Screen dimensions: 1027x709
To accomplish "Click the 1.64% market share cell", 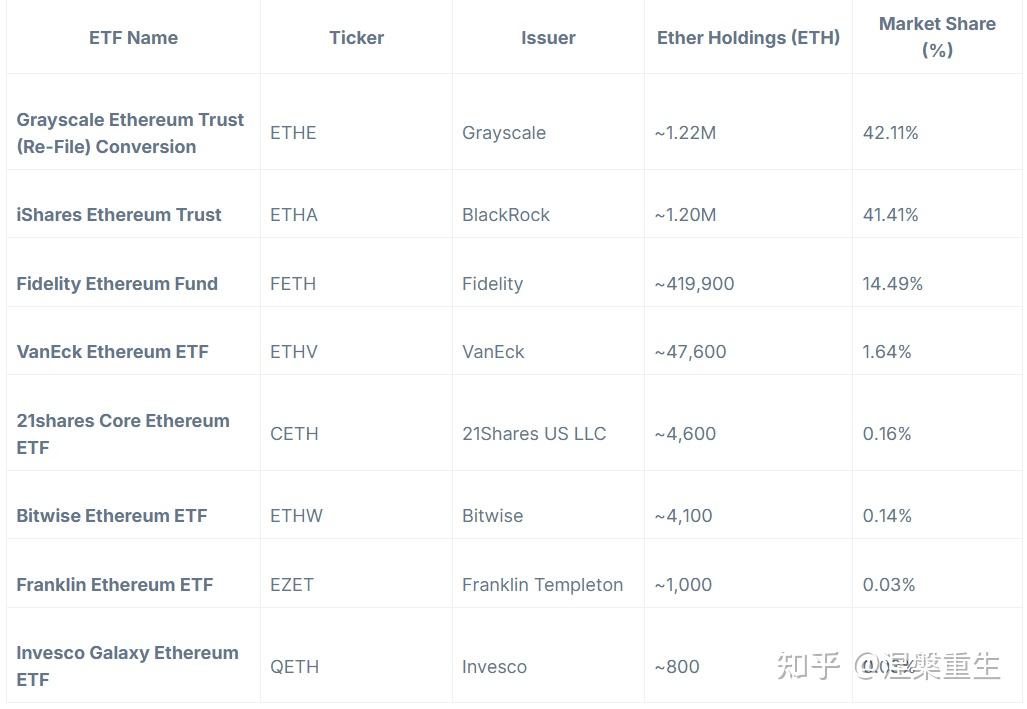I will pos(887,352).
